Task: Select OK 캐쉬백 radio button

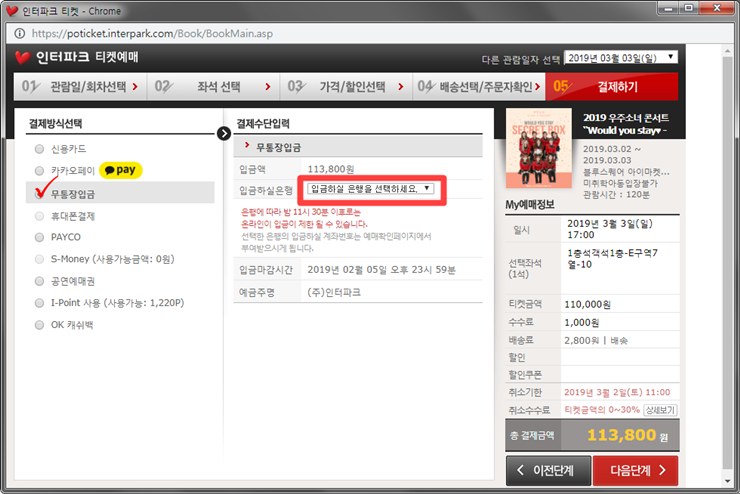Action: pyautogui.click(x=40, y=325)
